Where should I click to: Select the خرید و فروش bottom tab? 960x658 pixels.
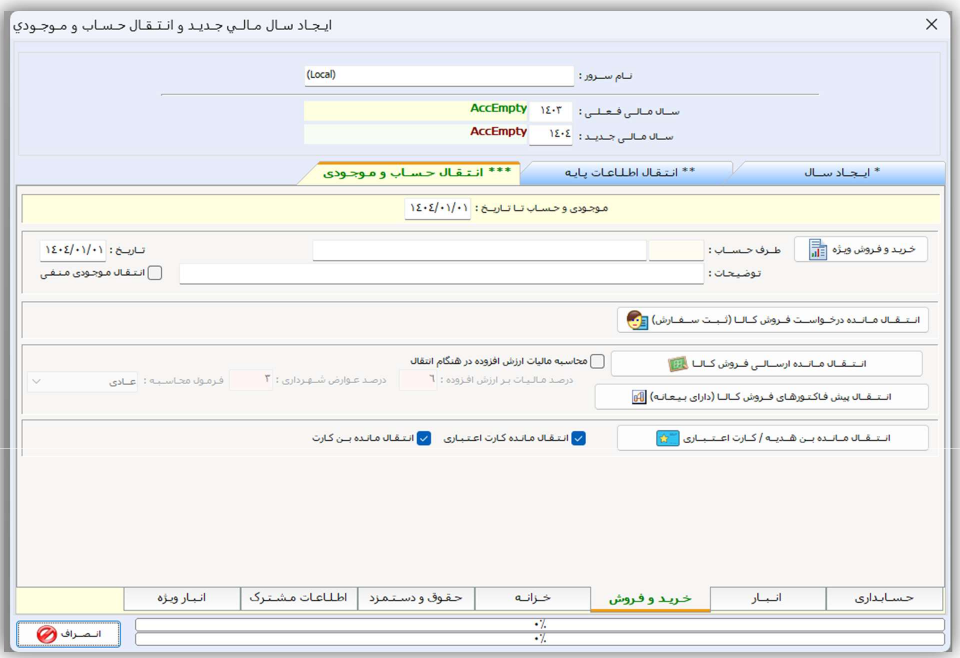pos(650,599)
